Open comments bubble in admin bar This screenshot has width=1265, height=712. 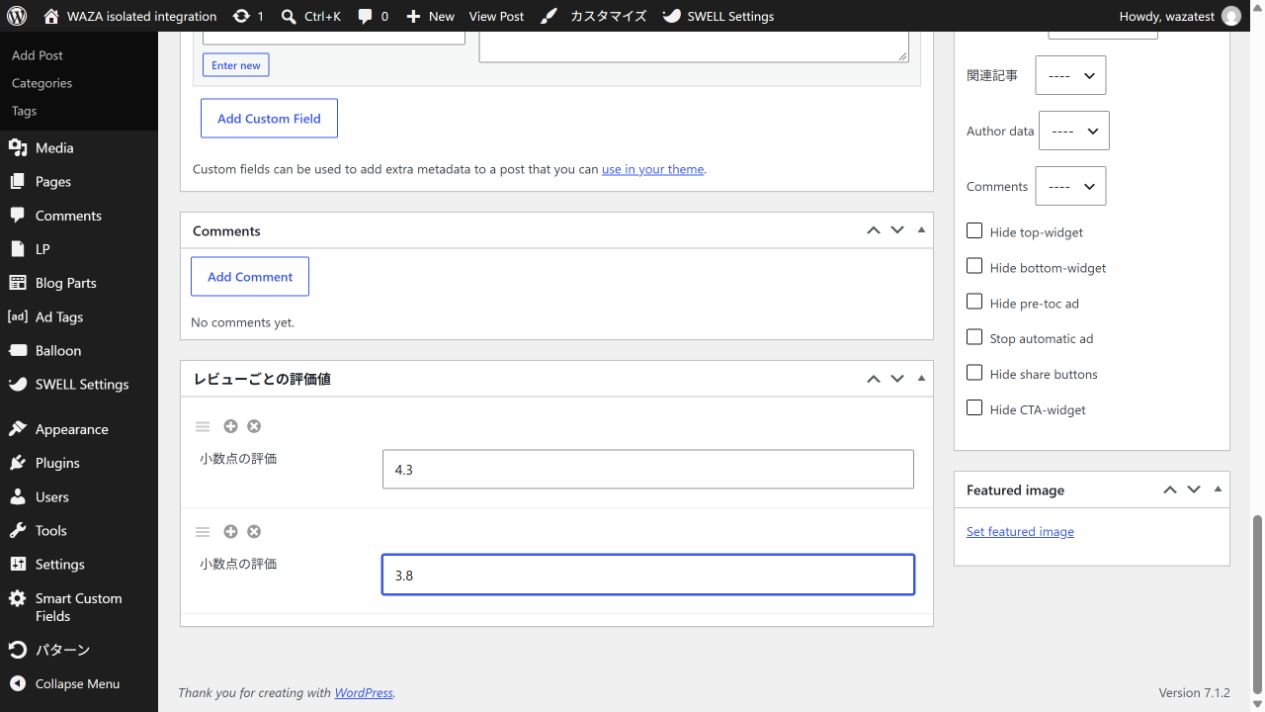pyautogui.click(x=365, y=16)
